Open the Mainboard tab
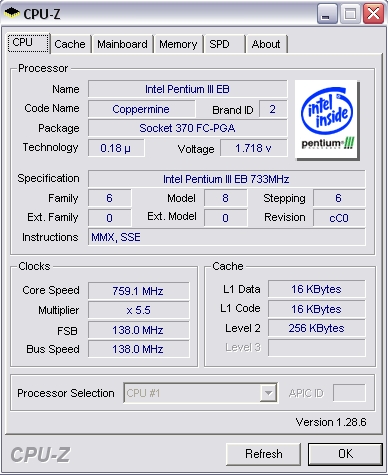Screen dimensions: 388x475 [x=122, y=44]
